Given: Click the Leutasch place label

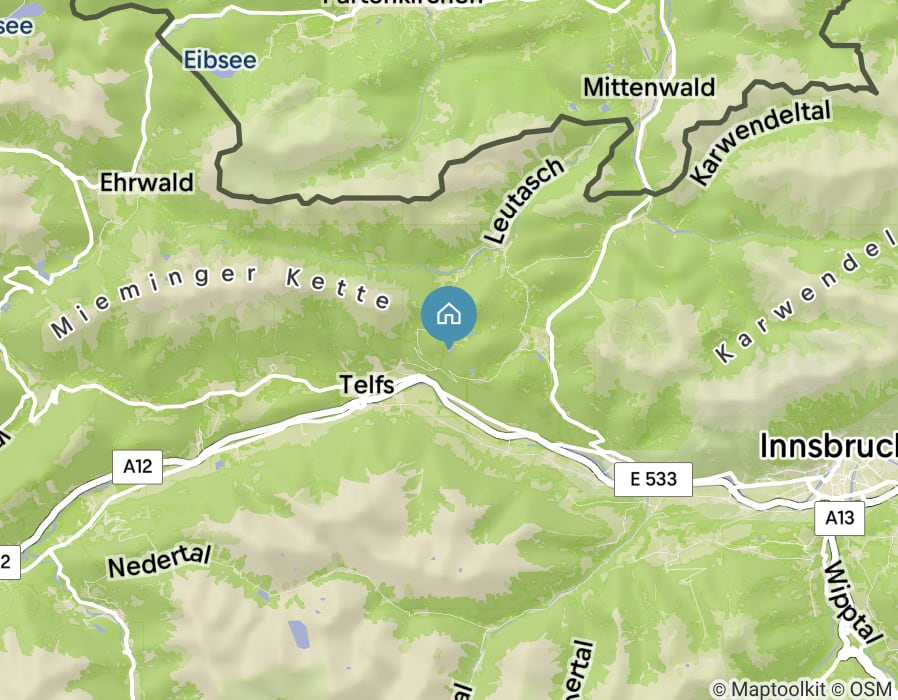Looking at the screenshot, I should click(524, 200).
